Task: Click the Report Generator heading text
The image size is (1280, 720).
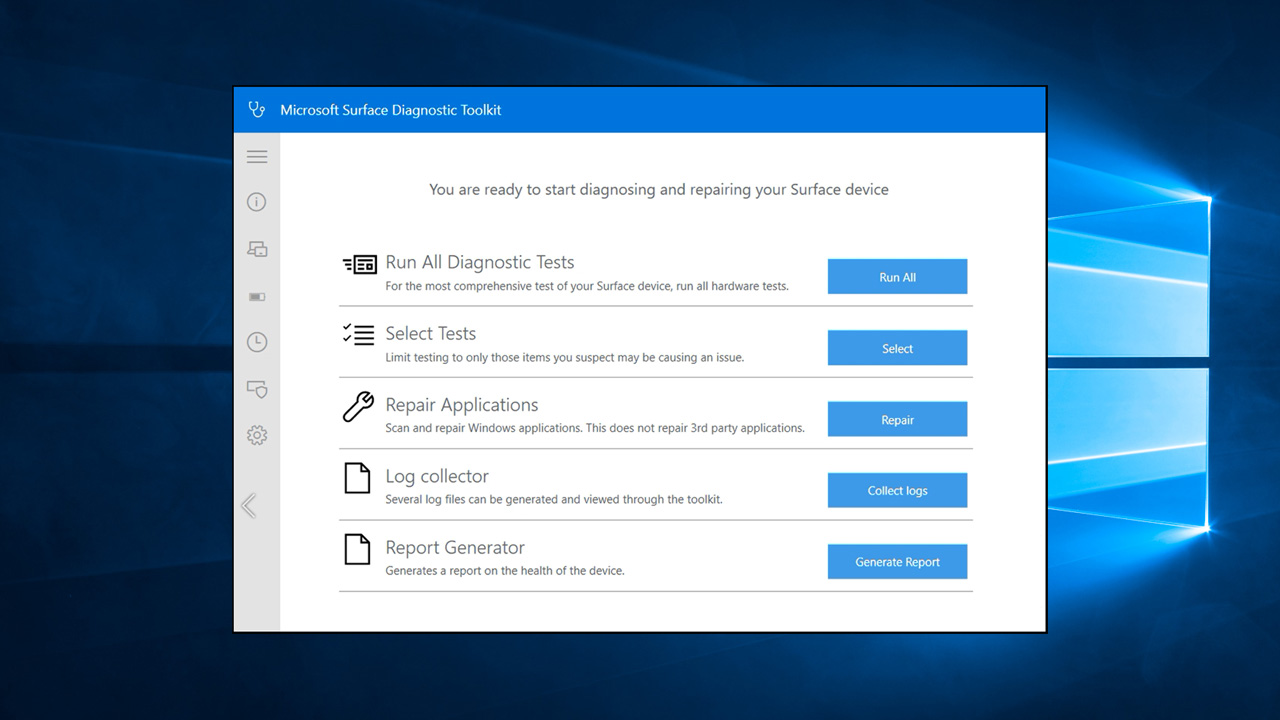Action: [455, 547]
